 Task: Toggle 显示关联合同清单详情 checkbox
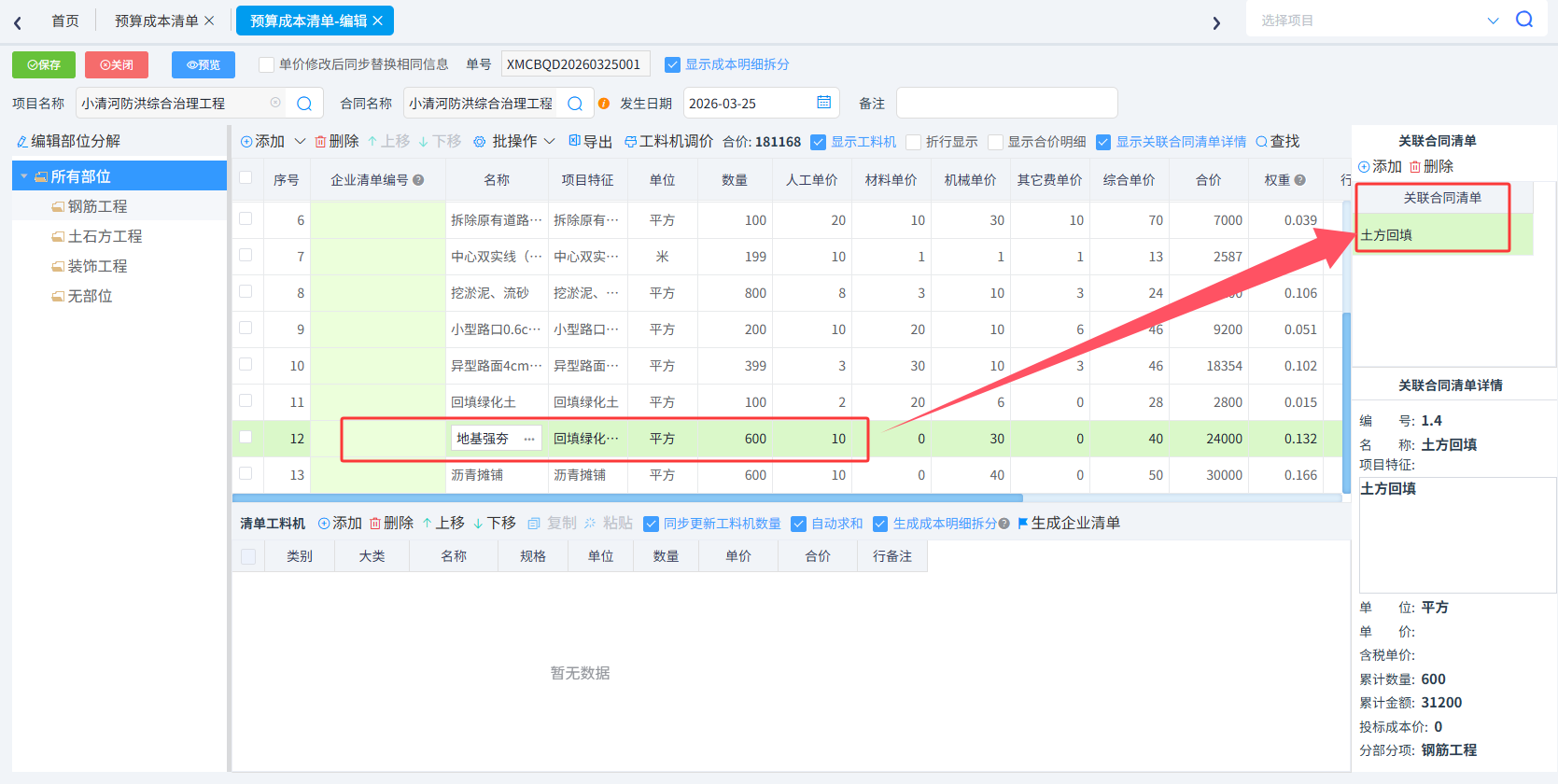1103,142
